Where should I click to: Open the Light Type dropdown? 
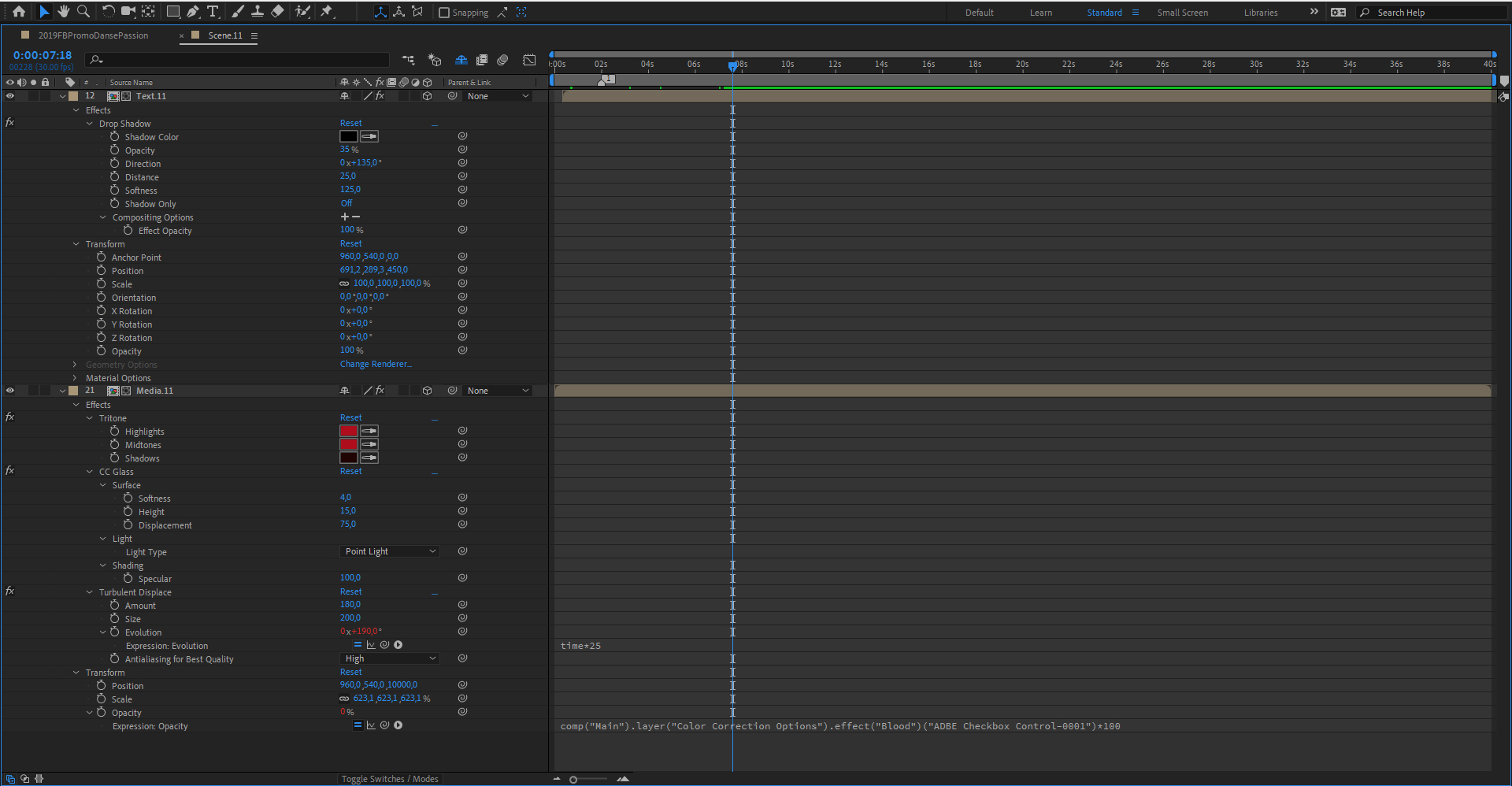[390, 551]
